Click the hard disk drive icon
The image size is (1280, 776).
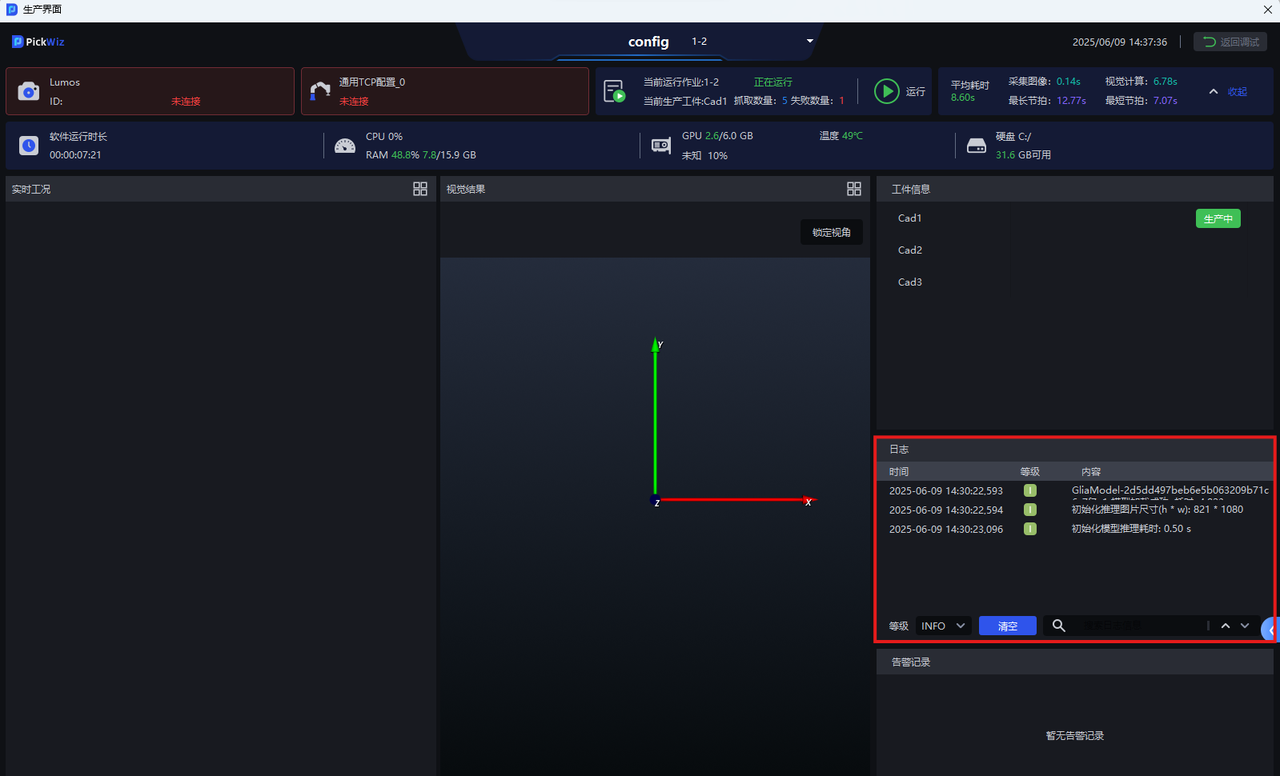coord(976,145)
